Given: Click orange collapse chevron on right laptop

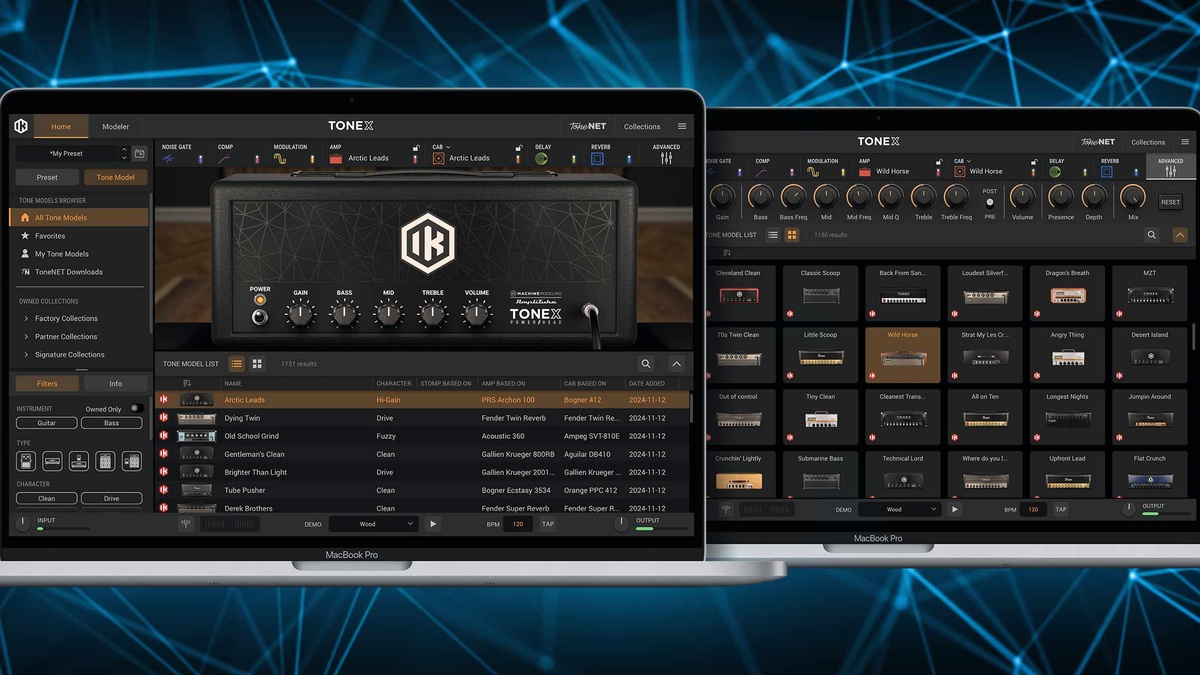Looking at the screenshot, I should [x=1180, y=235].
